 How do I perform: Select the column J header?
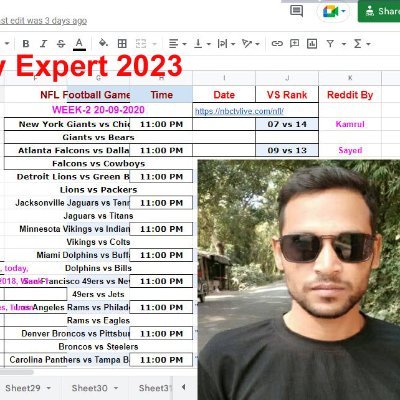tap(287, 78)
